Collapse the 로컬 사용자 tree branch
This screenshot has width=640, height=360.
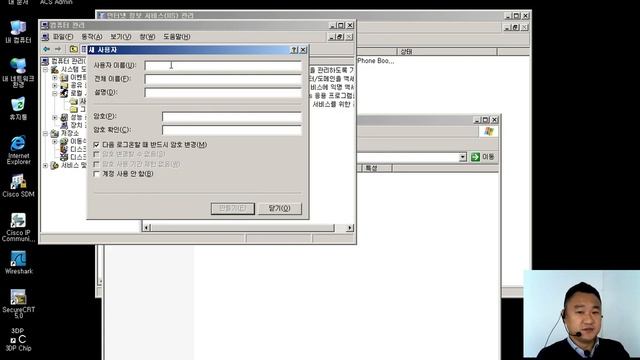(55, 93)
